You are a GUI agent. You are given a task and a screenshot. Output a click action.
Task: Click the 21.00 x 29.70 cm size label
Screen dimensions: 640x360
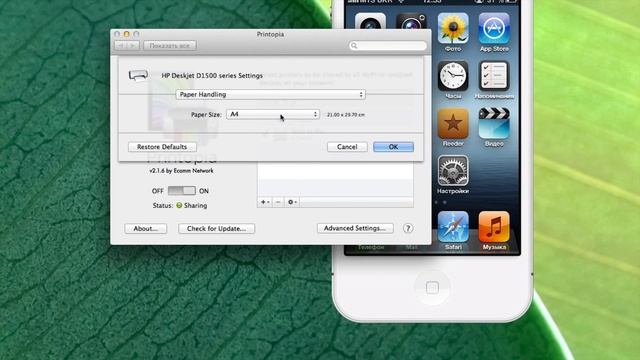point(346,115)
